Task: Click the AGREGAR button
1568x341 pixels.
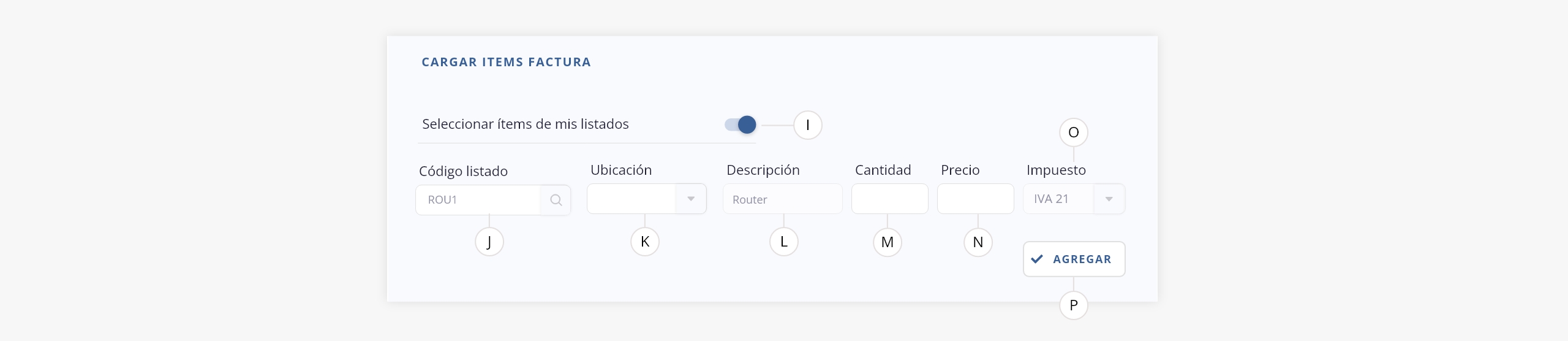Action: click(x=1074, y=259)
